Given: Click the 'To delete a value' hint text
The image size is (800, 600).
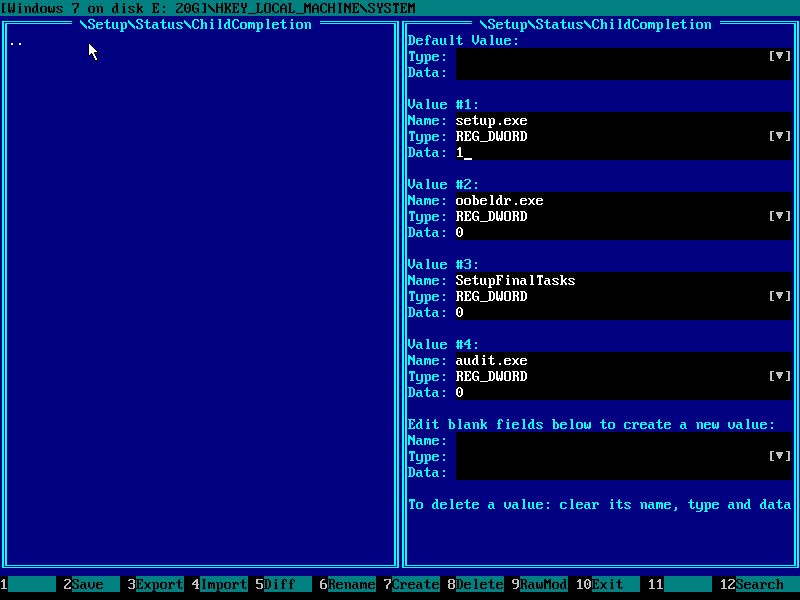Looking at the screenshot, I should (599, 505).
